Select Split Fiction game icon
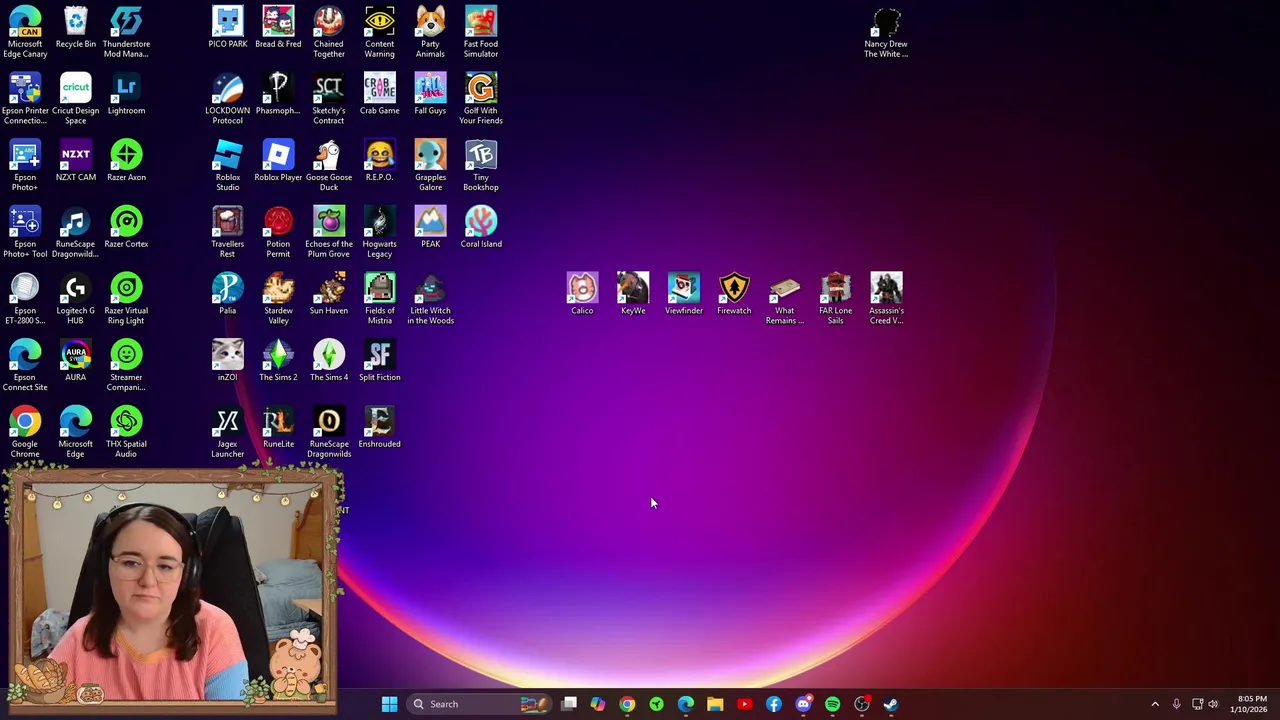1280x720 pixels. (x=380, y=362)
